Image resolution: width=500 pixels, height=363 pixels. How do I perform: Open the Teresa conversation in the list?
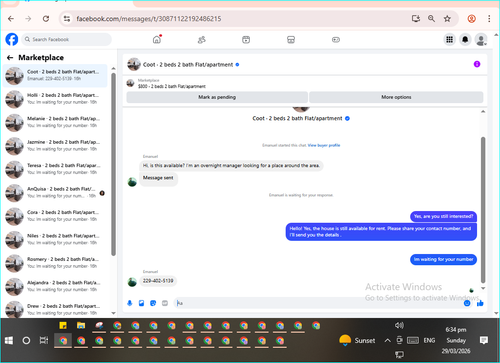55,169
